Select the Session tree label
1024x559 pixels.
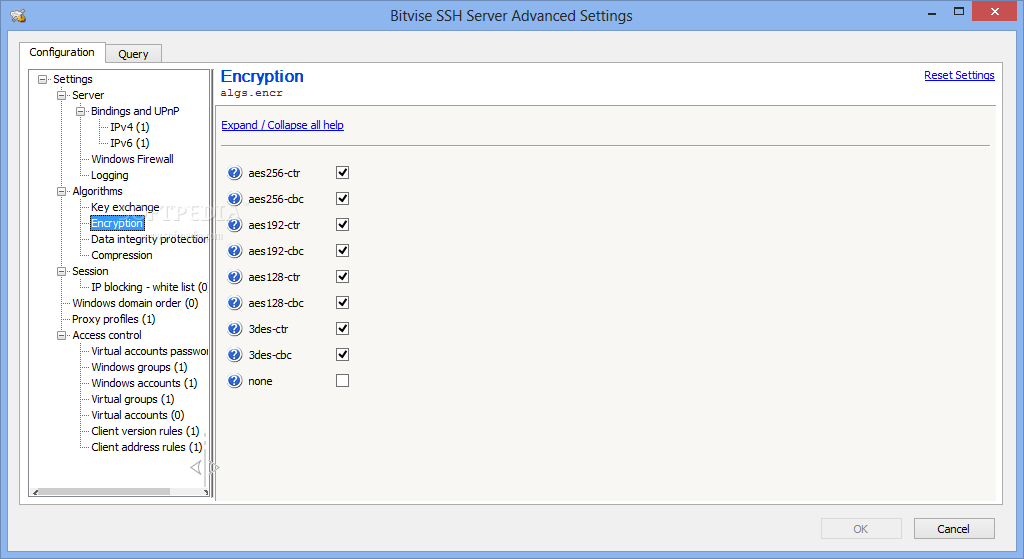pos(90,271)
